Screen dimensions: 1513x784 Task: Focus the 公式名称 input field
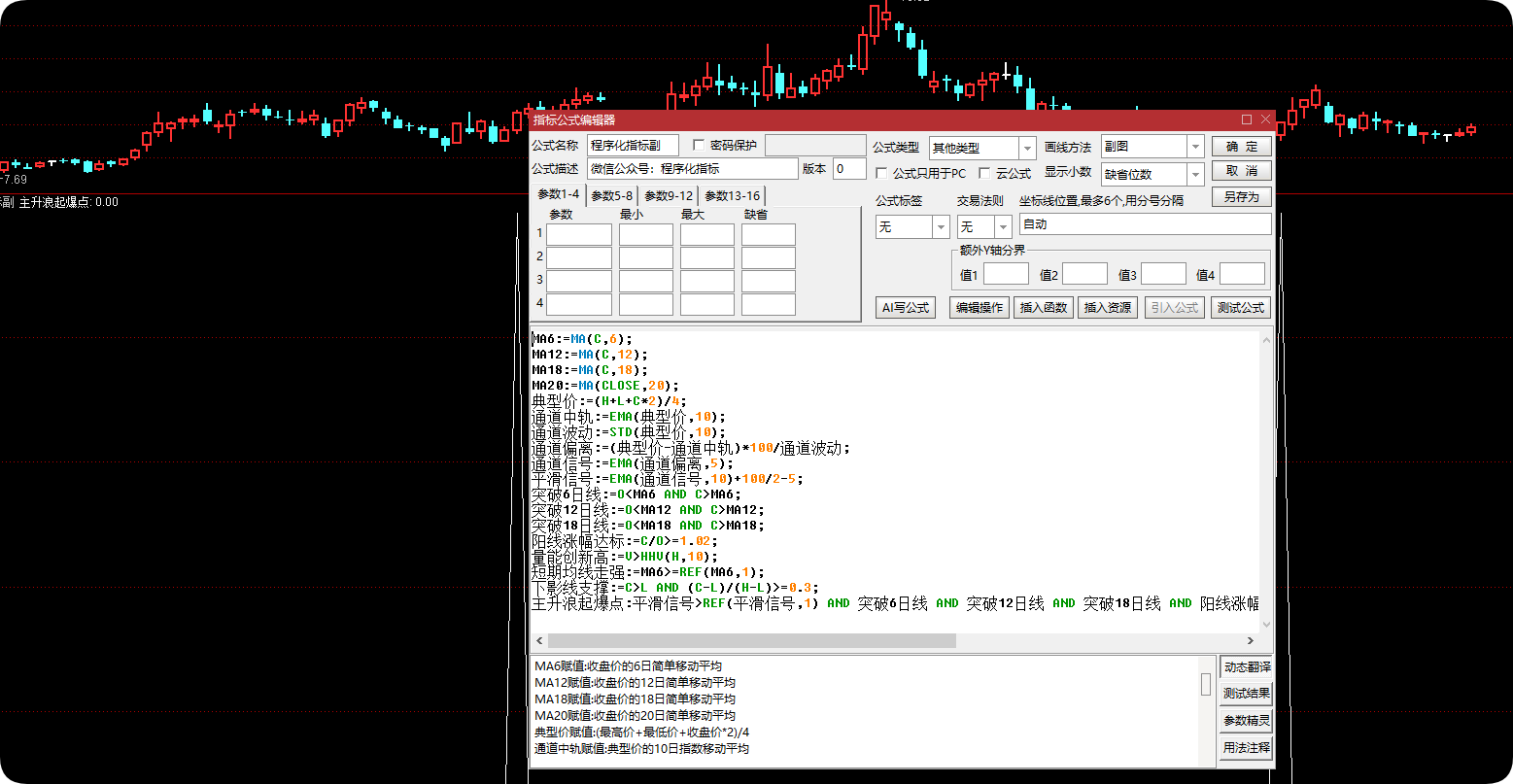click(x=633, y=146)
